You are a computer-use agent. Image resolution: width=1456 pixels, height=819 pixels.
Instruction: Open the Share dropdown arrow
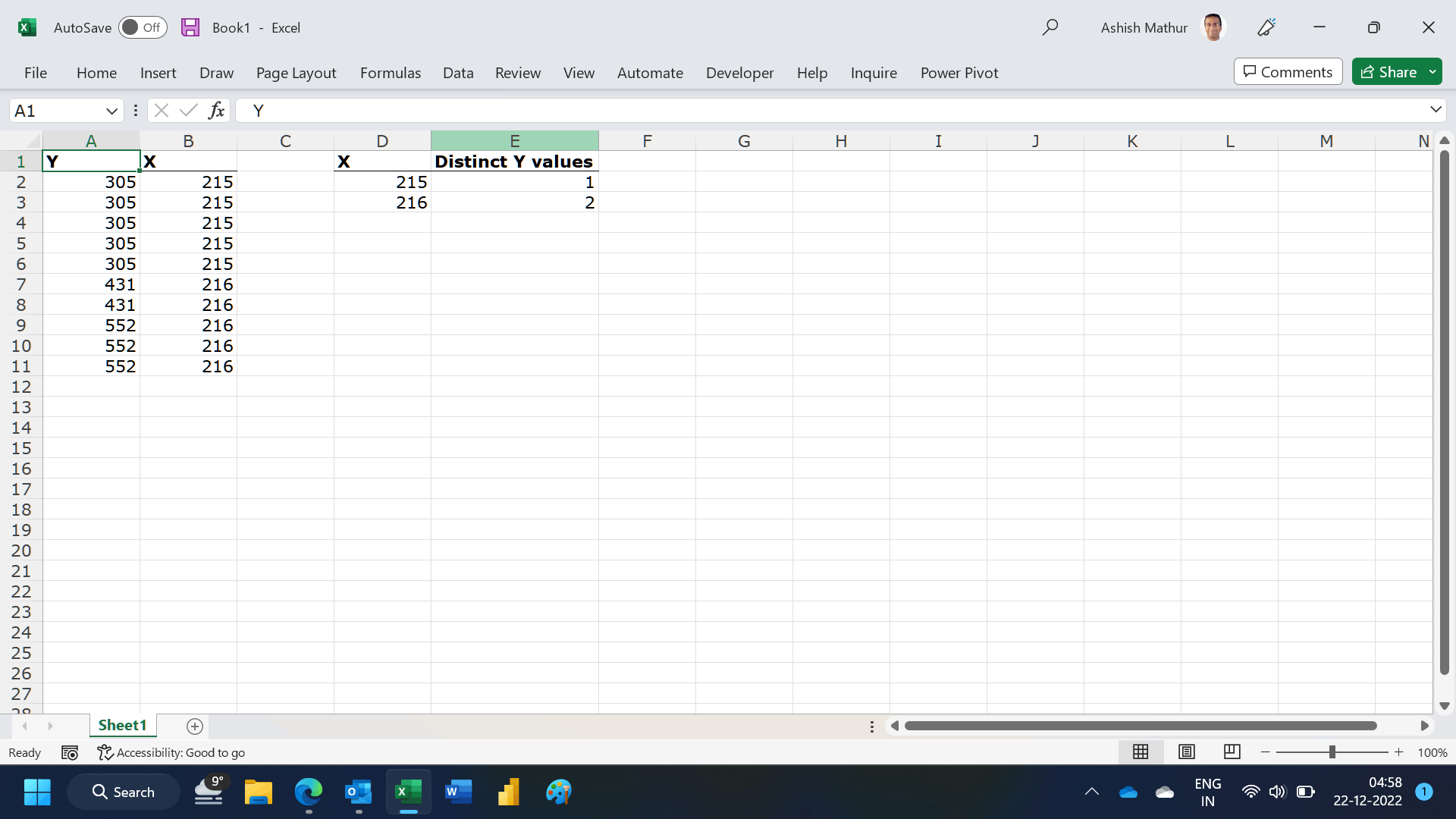tap(1432, 72)
